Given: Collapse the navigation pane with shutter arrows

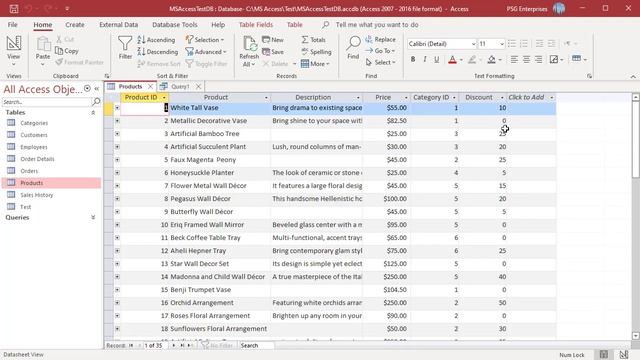Looking at the screenshot, I should click(97, 89).
